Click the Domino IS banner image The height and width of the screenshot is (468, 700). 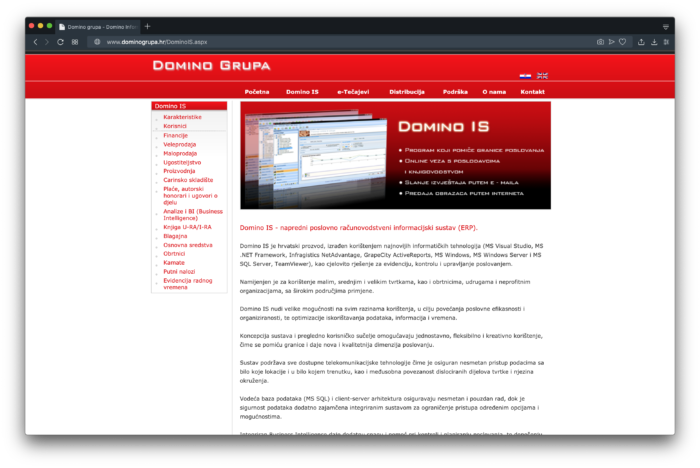pyautogui.click(x=395, y=155)
